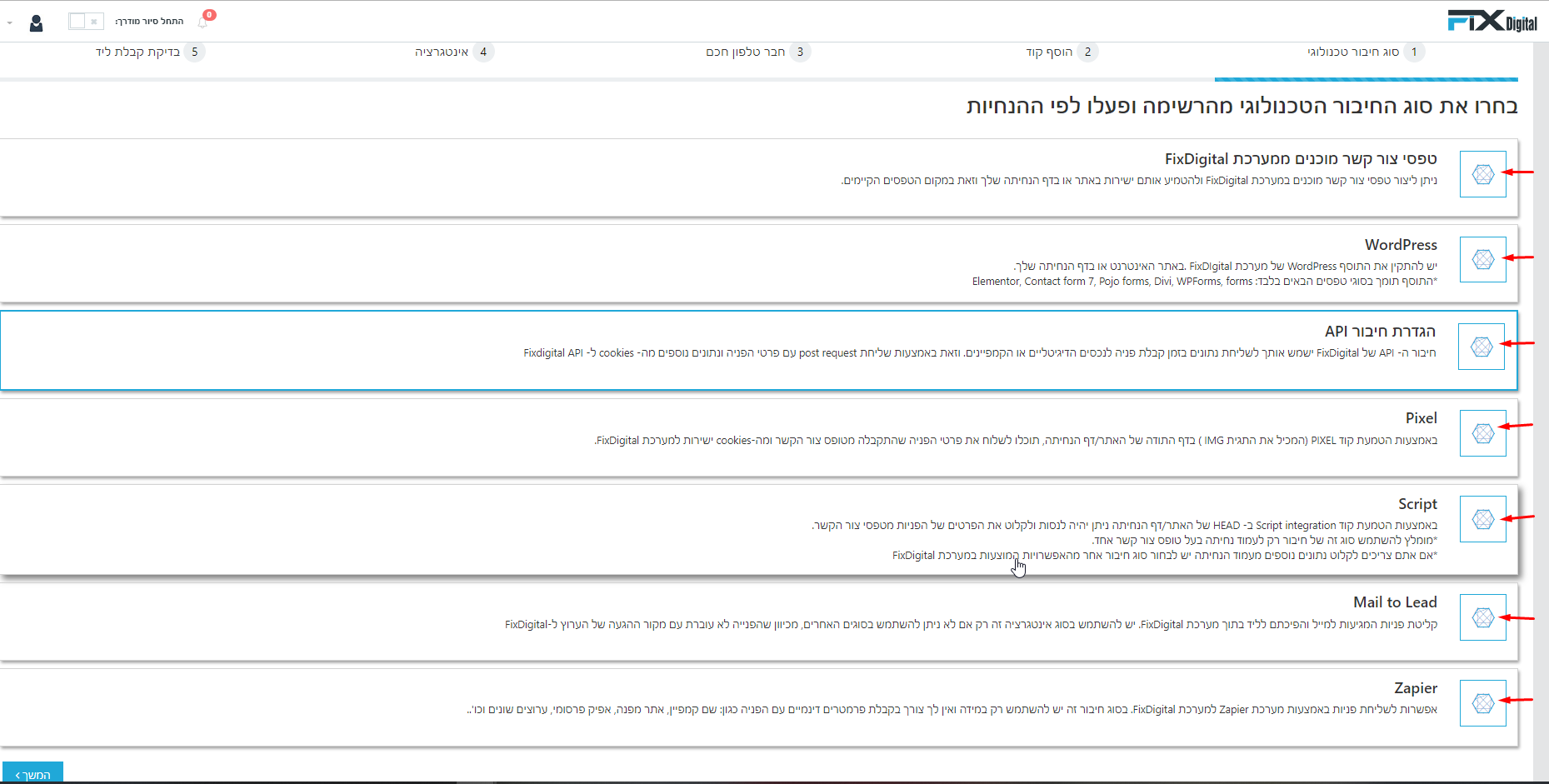Click the Pixel card title

tap(1421, 418)
